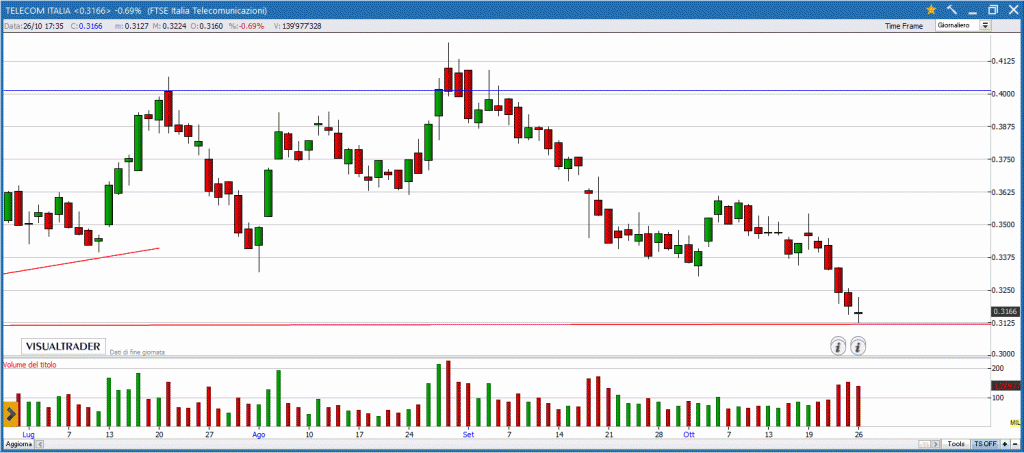Click the gold favorites star in title bar
This screenshot has width=1024, height=453.
point(931,9)
